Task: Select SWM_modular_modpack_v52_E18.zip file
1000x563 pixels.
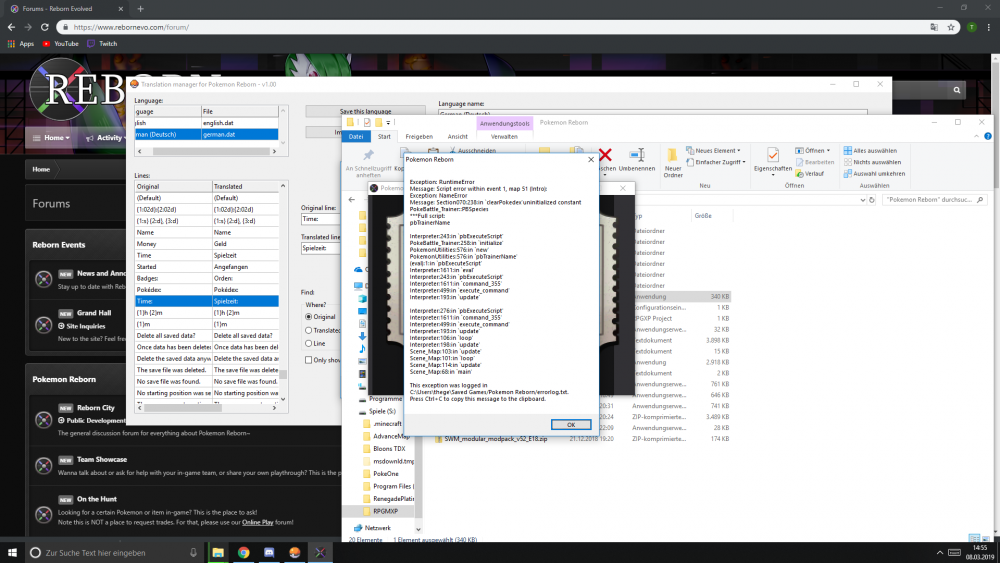Action: pyautogui.click(x=495, y=439)
